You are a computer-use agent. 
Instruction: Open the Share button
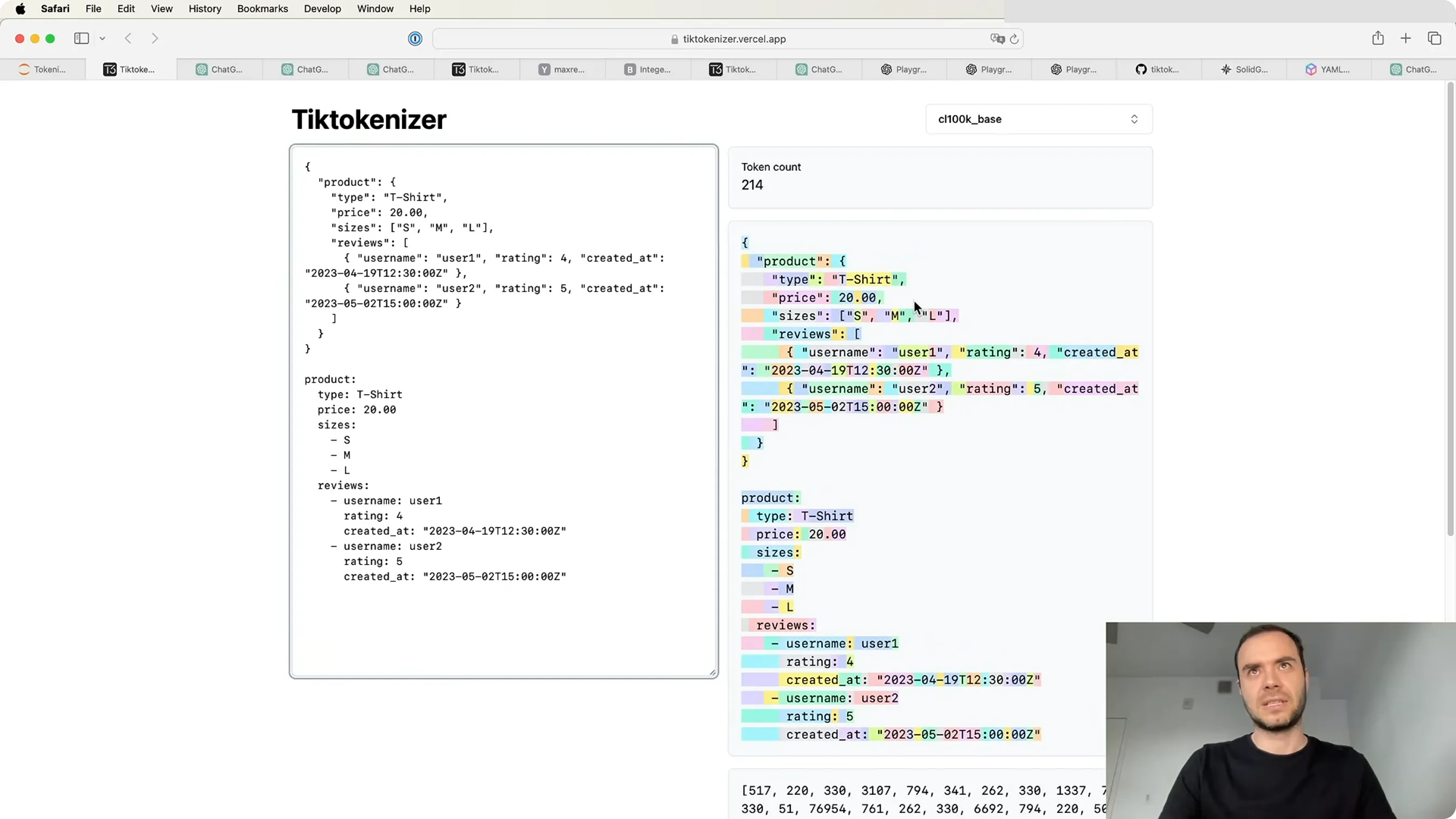click(x=1378, y=38)
